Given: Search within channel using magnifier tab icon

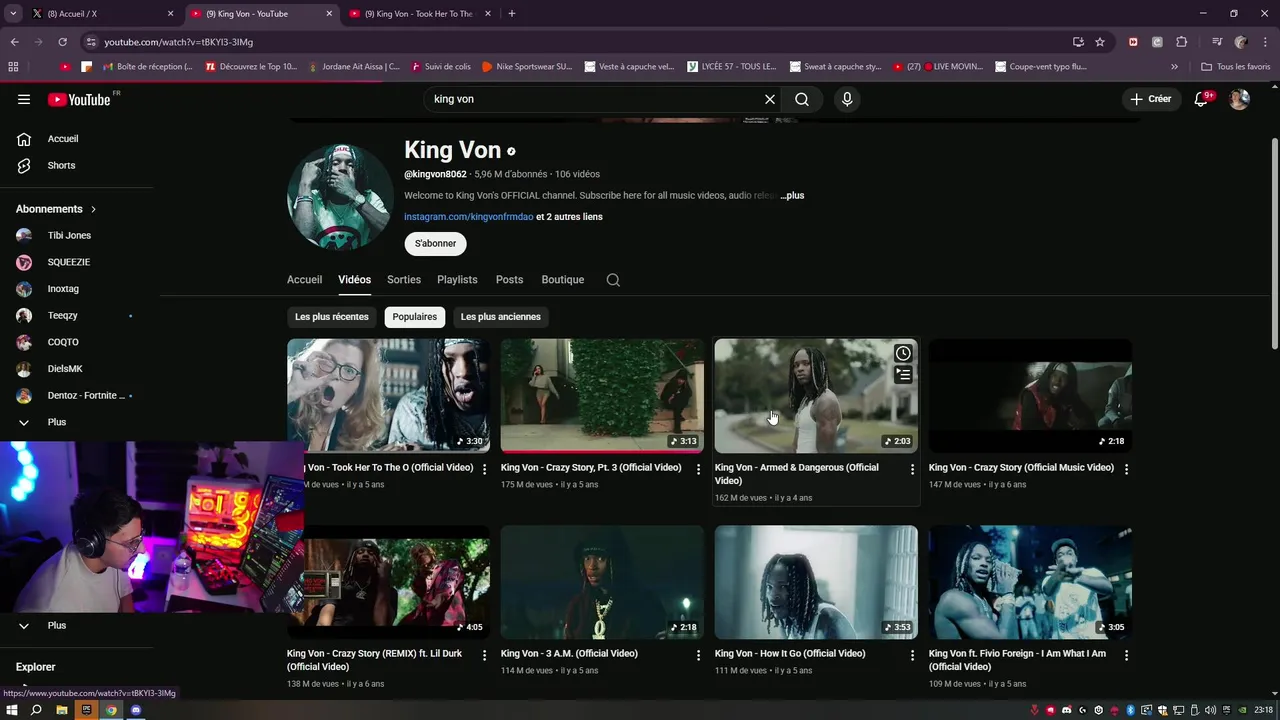Looking at the screenshot, I should 613,280.
